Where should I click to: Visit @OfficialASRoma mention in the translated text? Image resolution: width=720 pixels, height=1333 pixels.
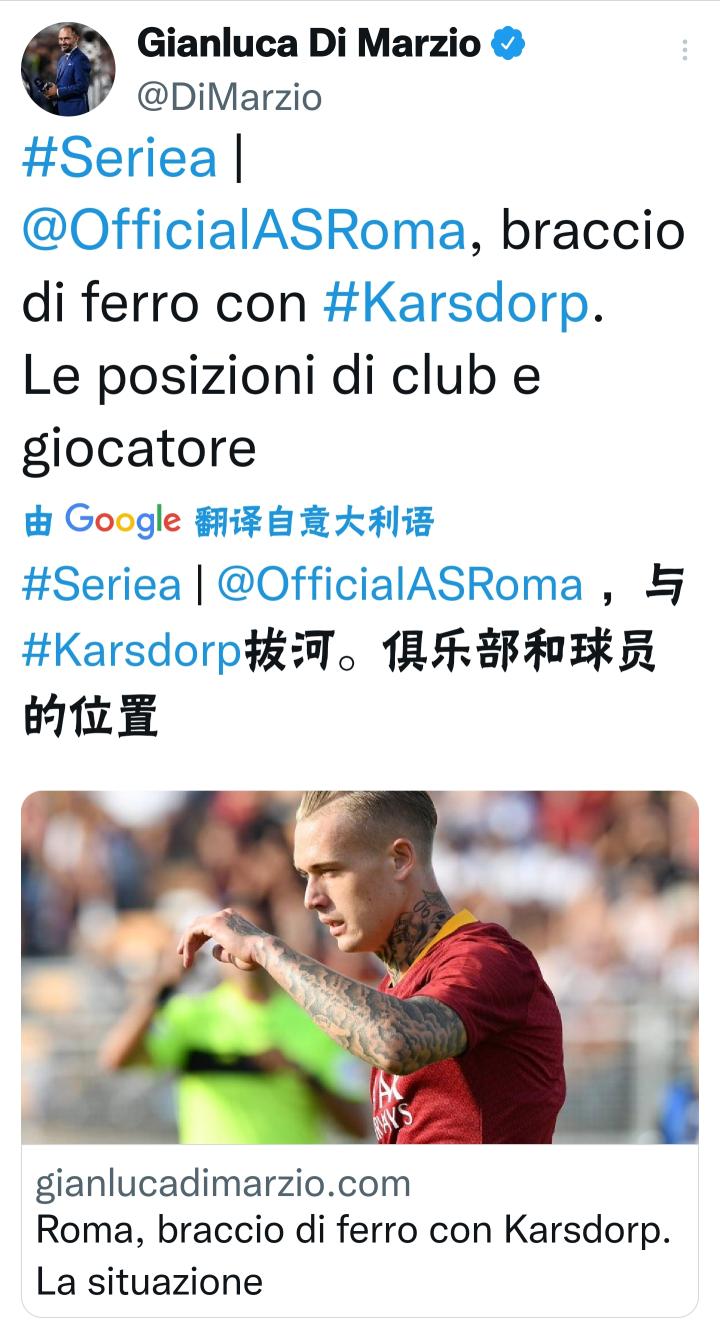point(400,585)
